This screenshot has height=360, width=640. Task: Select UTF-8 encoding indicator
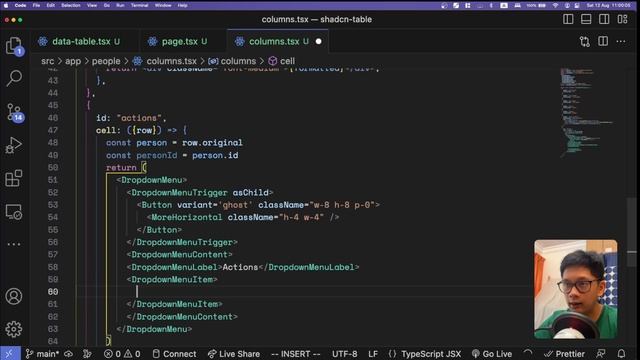pos(344,353)
